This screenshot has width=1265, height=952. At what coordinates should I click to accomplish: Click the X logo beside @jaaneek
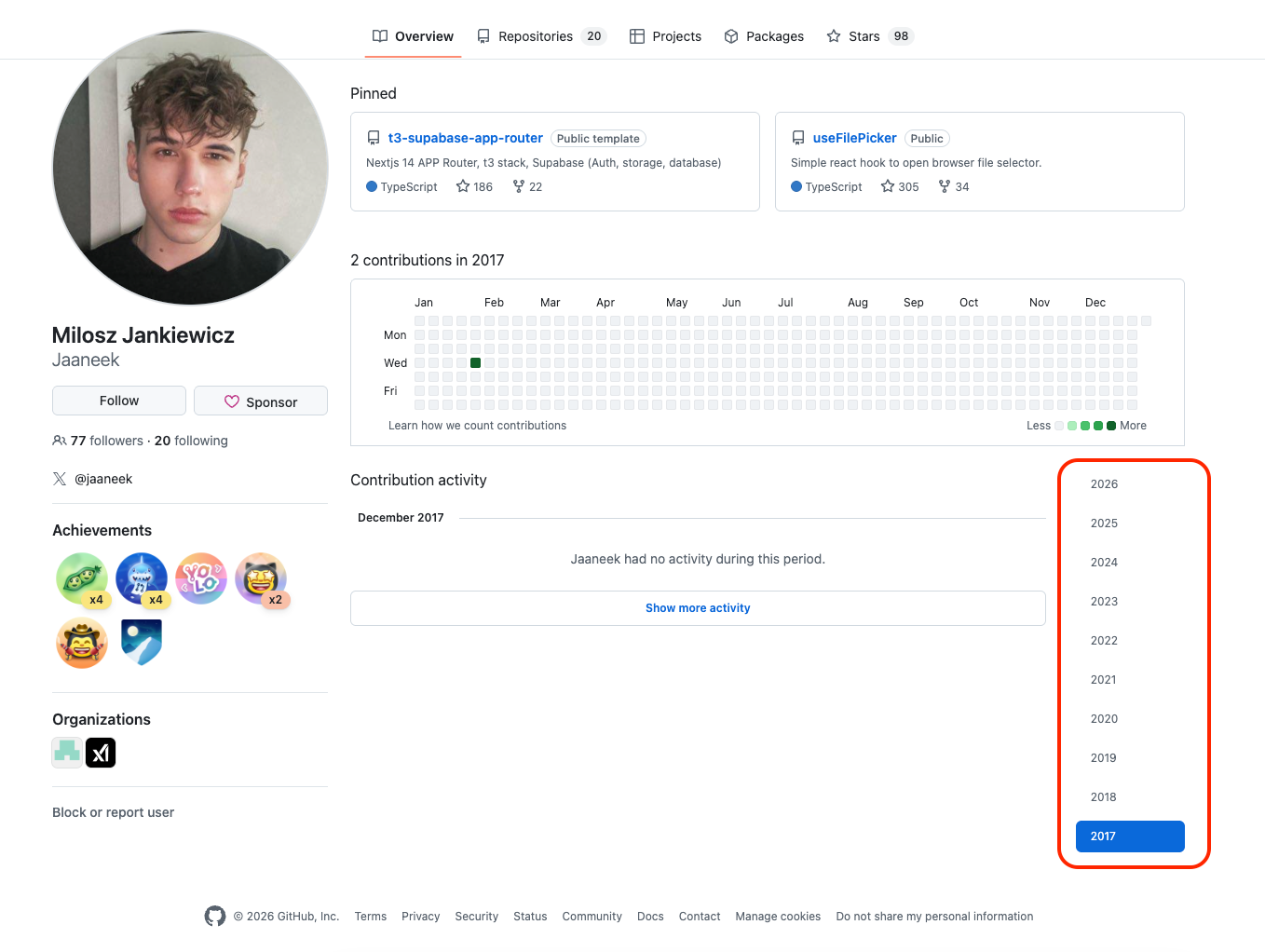[60, 479]
